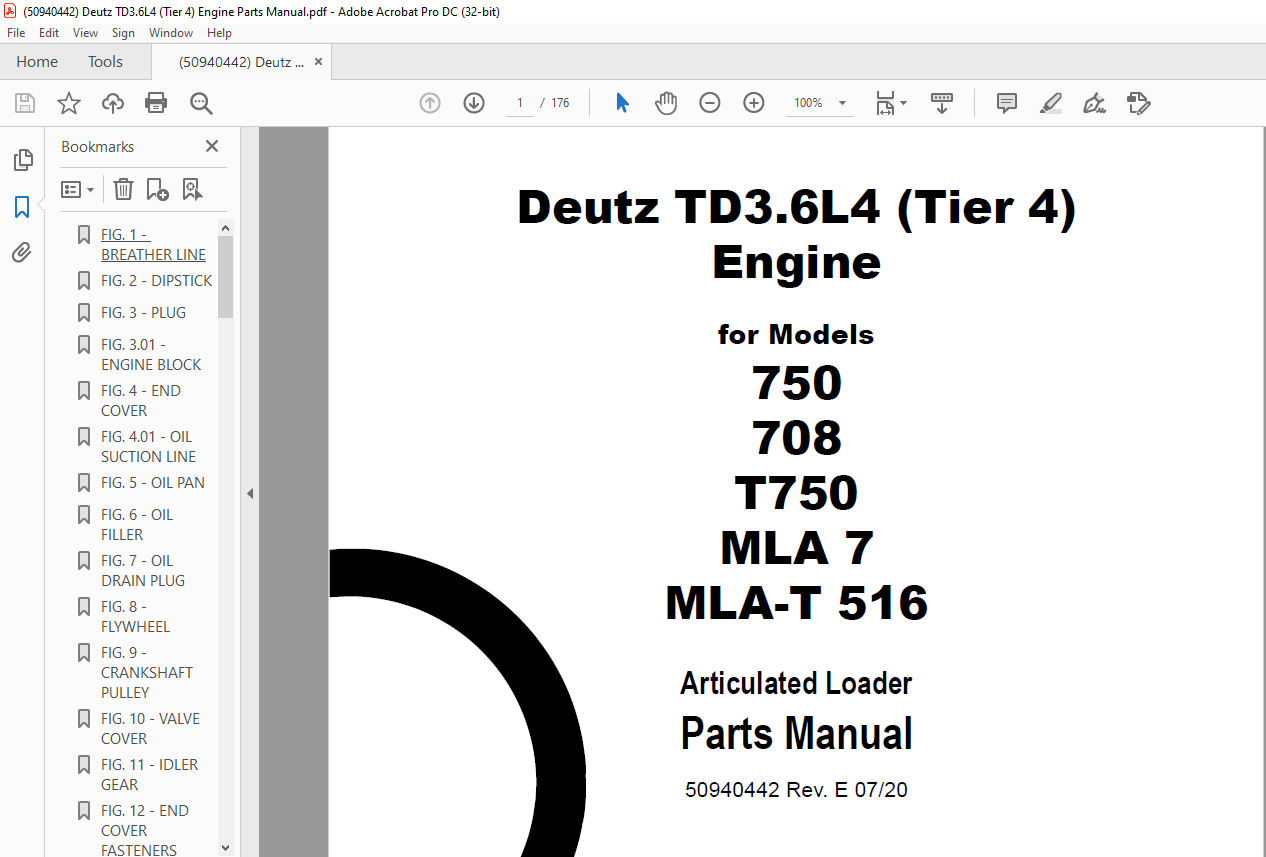Click the page number input field
1266x857 pixels.
(520, 103)
